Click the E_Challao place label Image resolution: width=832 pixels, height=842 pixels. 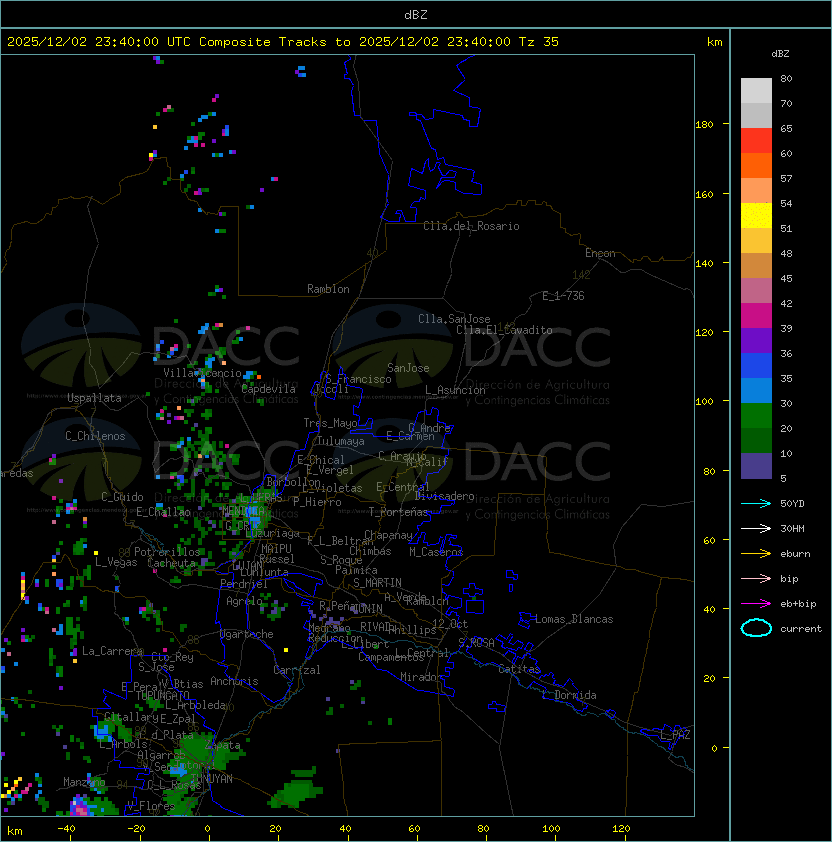(x=163, y=512)
